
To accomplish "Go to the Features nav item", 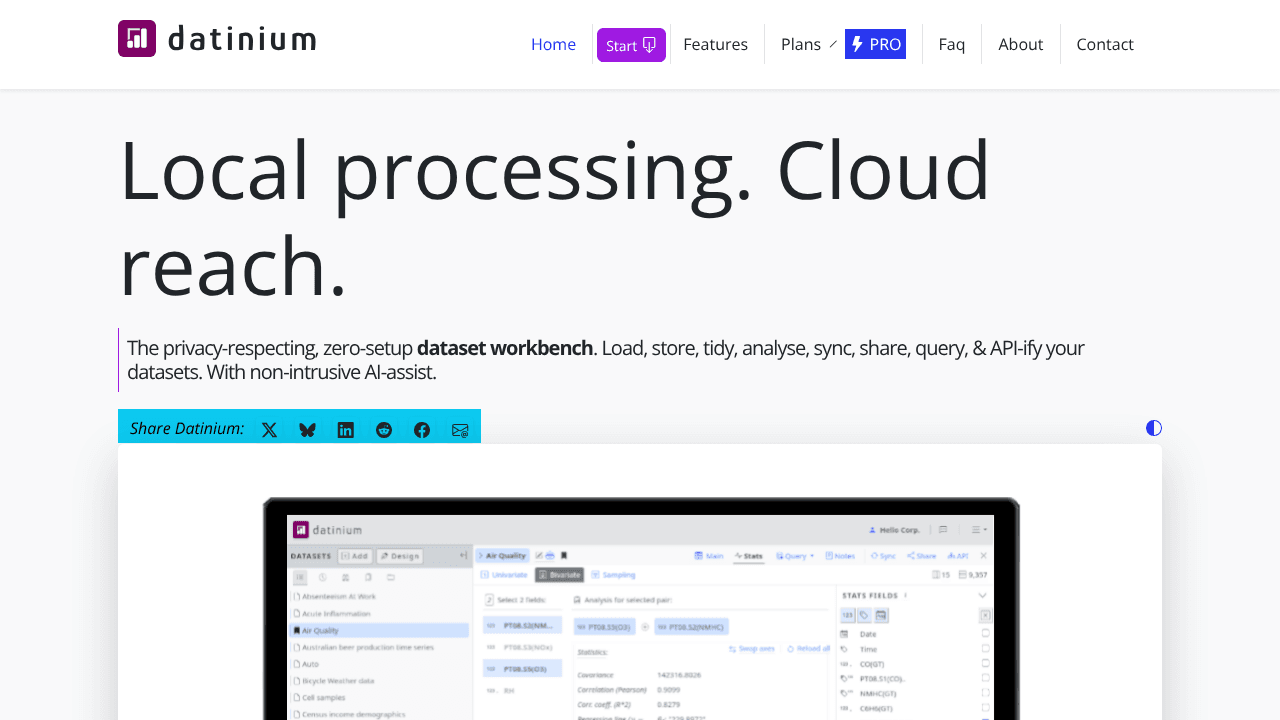I will pyautogui.click(x=715, y=44).
